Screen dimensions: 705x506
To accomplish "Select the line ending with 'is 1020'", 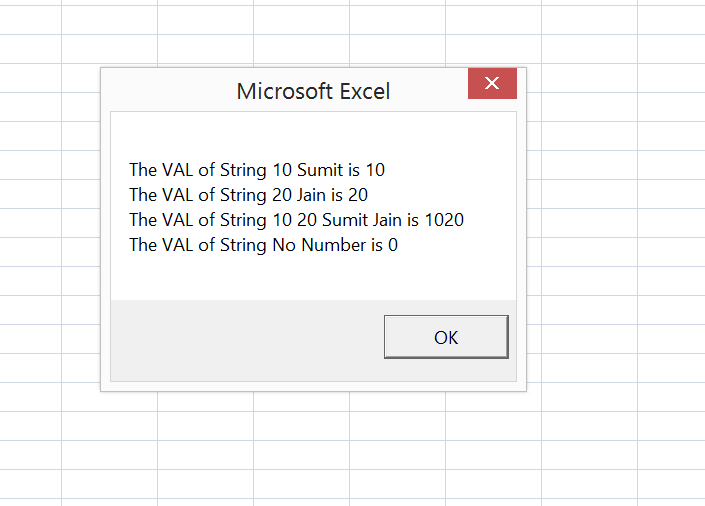I will [296, 220].
